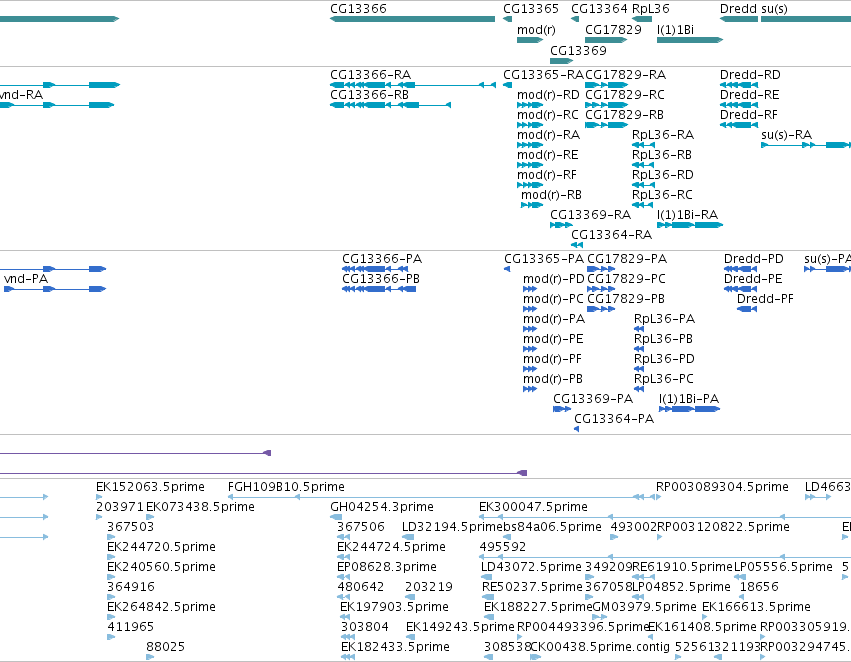Open protein CG13364-PA
851x662 pixels.
pyautogui.click(x=614, y=419)
